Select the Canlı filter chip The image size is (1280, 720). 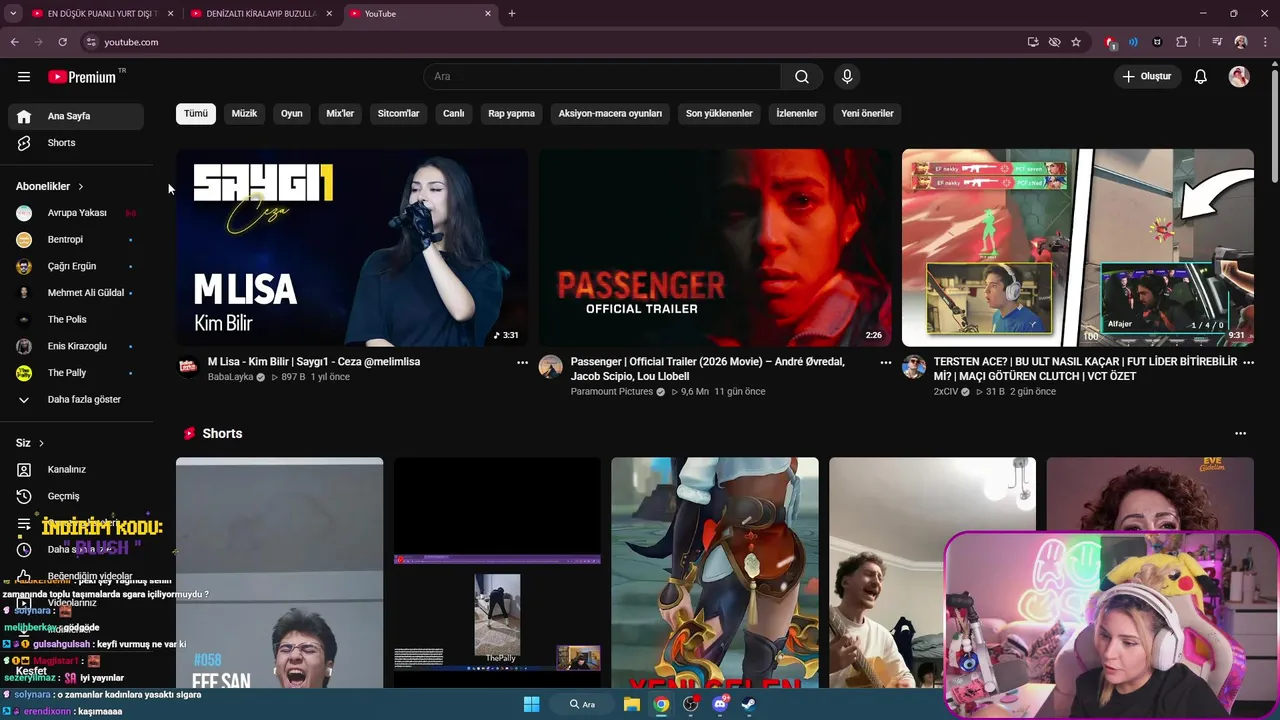coord(454,114)
